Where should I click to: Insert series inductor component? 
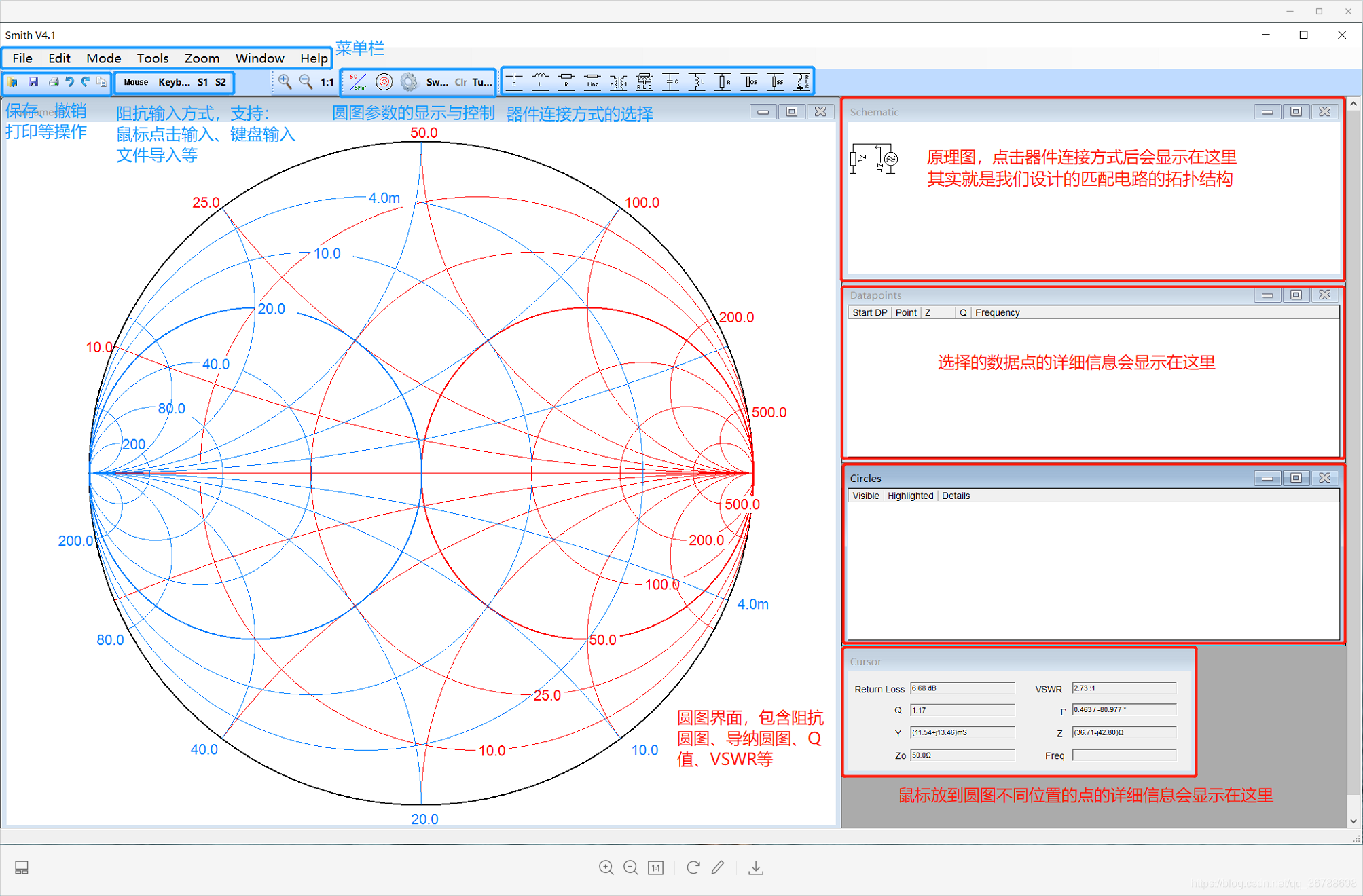point(540,81)
